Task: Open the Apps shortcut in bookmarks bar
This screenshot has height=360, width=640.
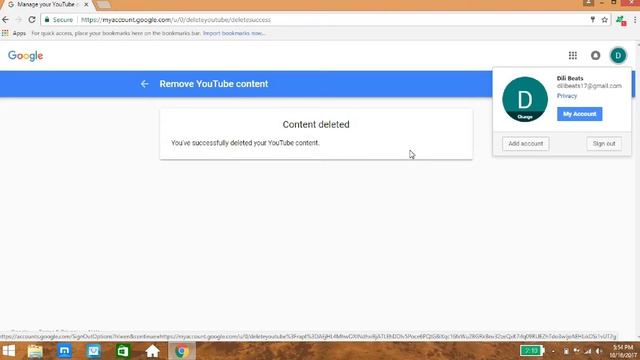Action: coord(14,33)
